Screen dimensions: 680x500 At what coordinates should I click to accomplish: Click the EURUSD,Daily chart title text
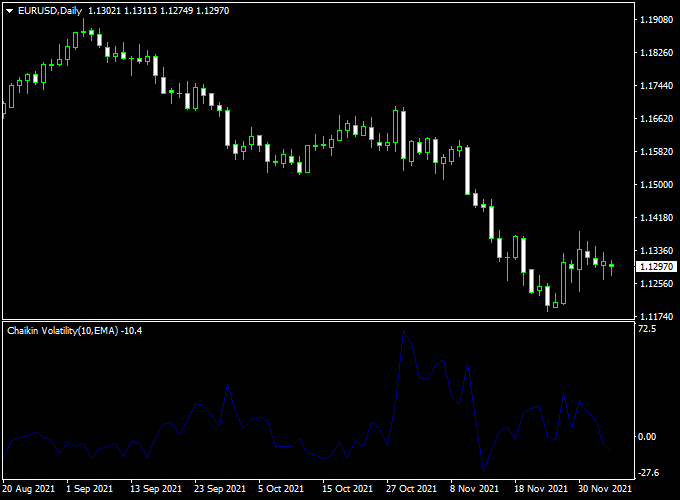pos(50,11)
